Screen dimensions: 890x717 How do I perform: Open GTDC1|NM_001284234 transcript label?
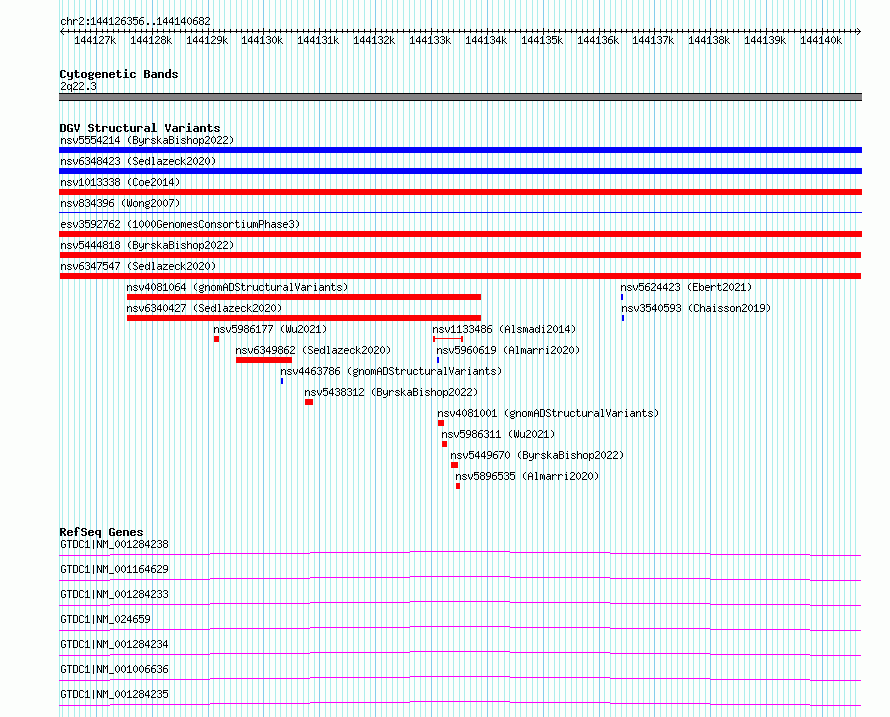(x=114, y=644)
